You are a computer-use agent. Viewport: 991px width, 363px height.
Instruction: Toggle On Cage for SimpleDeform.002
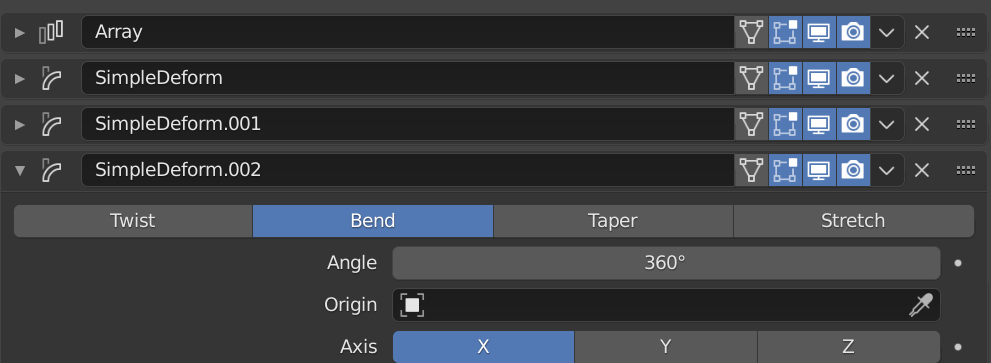(751, 170)
